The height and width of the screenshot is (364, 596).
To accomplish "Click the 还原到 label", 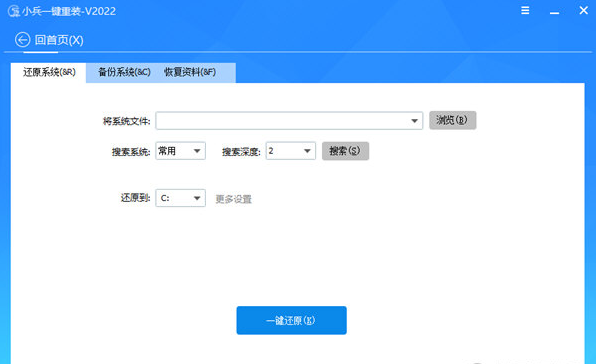I will tap(136, 198).
